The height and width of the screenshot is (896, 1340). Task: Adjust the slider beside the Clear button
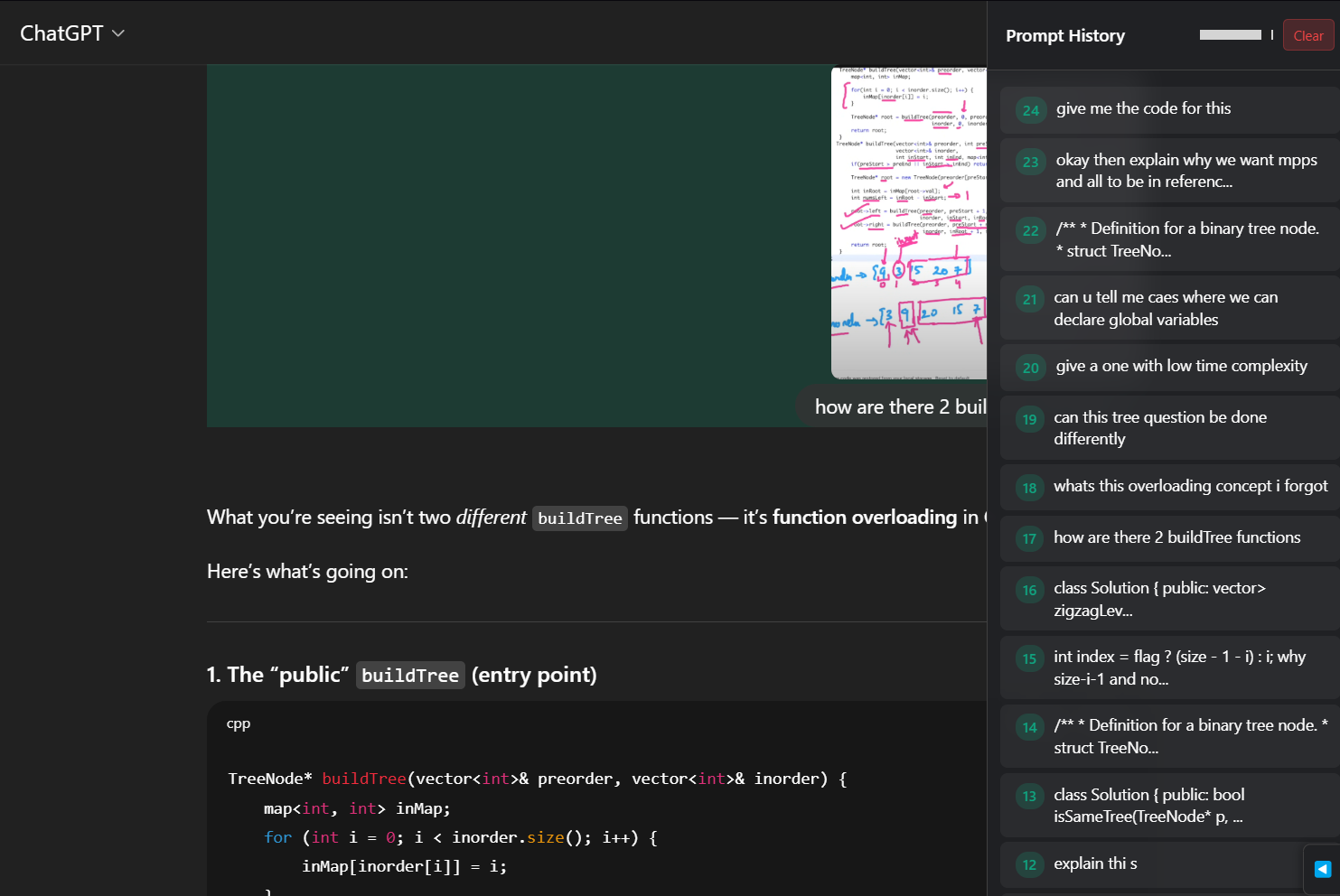(1231, 34)
